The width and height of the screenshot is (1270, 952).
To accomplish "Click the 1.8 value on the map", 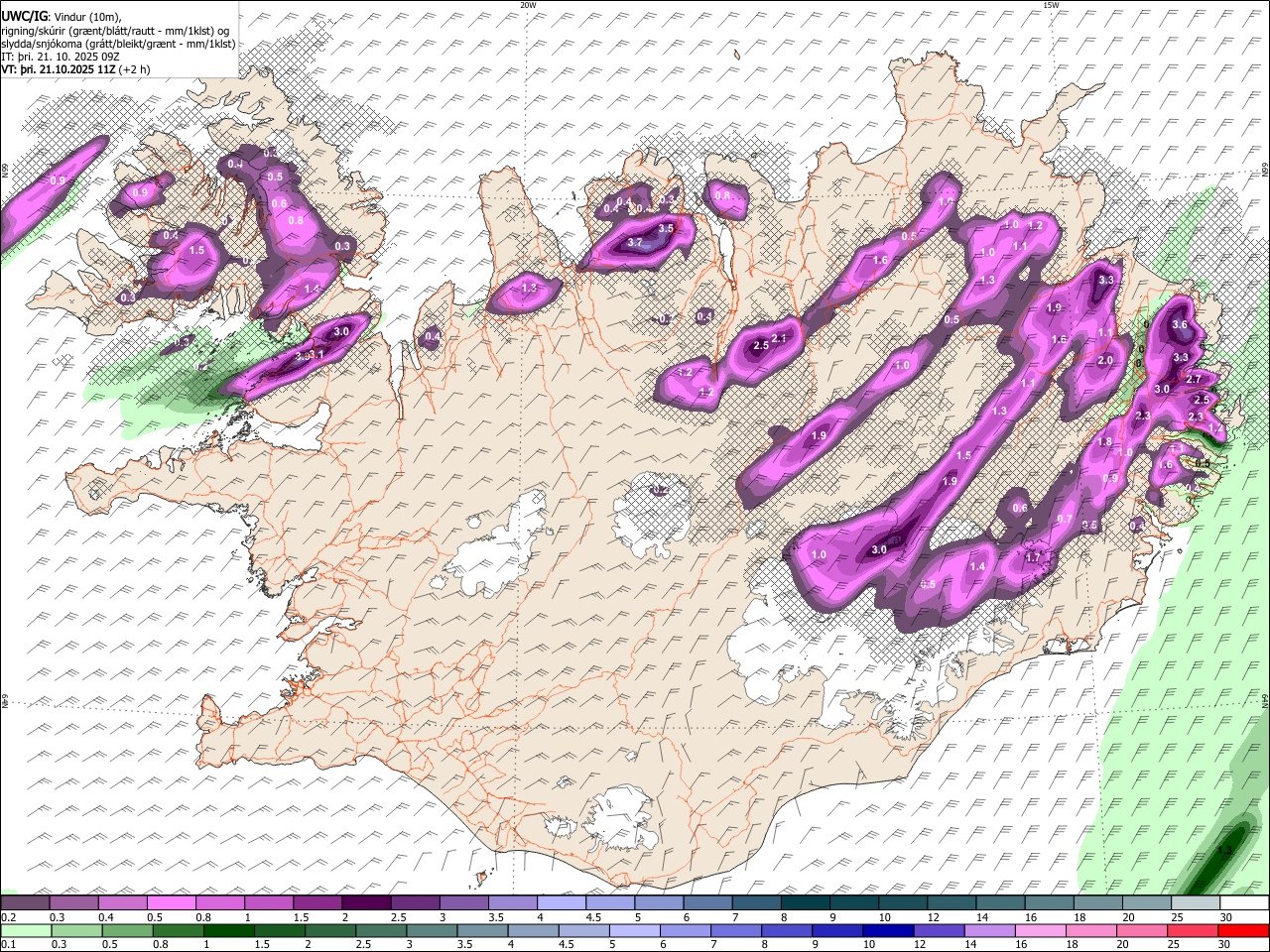I will tap(1104, 442).
